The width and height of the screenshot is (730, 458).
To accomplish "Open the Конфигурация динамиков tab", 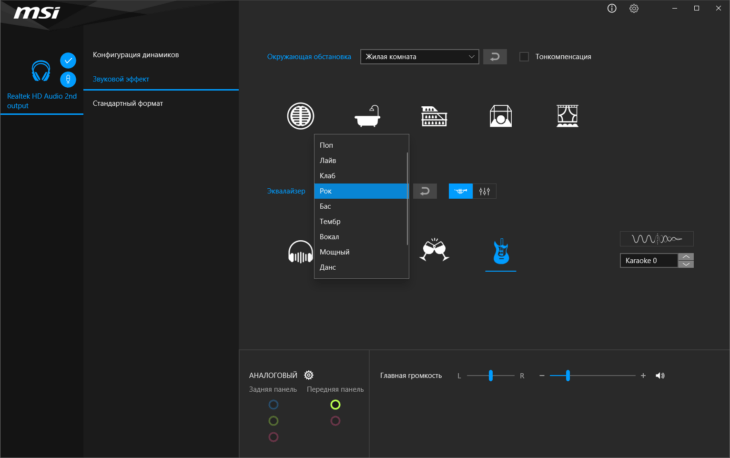I will (135, 55).
